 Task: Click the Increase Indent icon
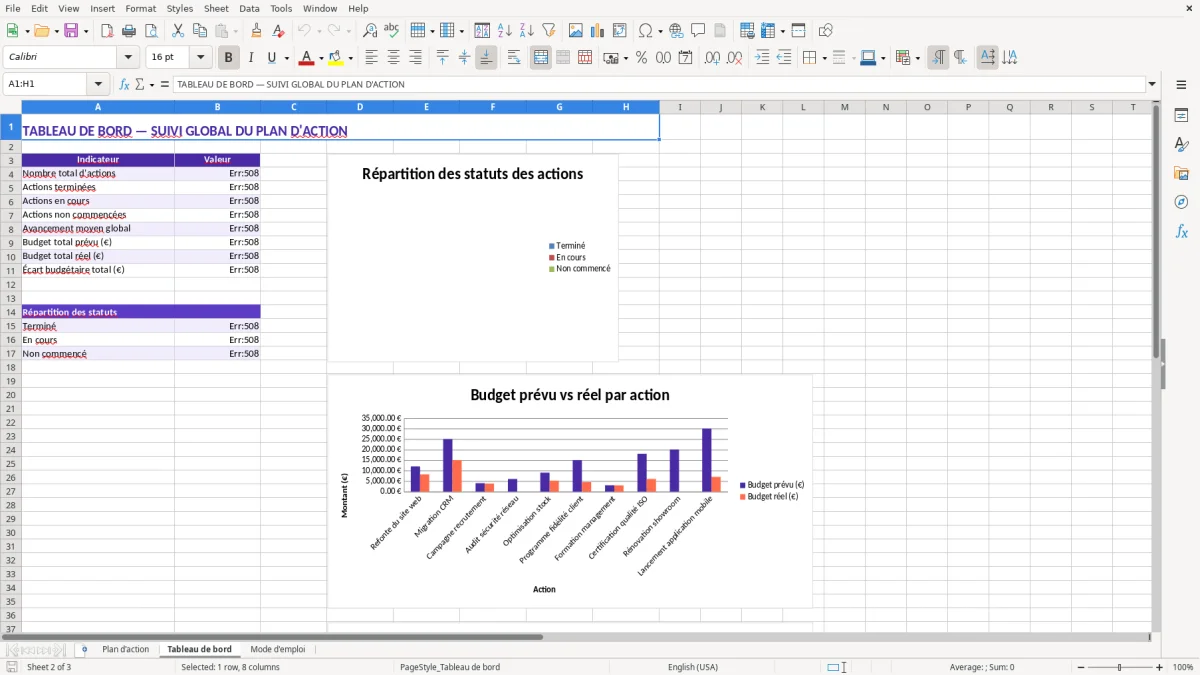pyautogui.click(x=762, y=58)
